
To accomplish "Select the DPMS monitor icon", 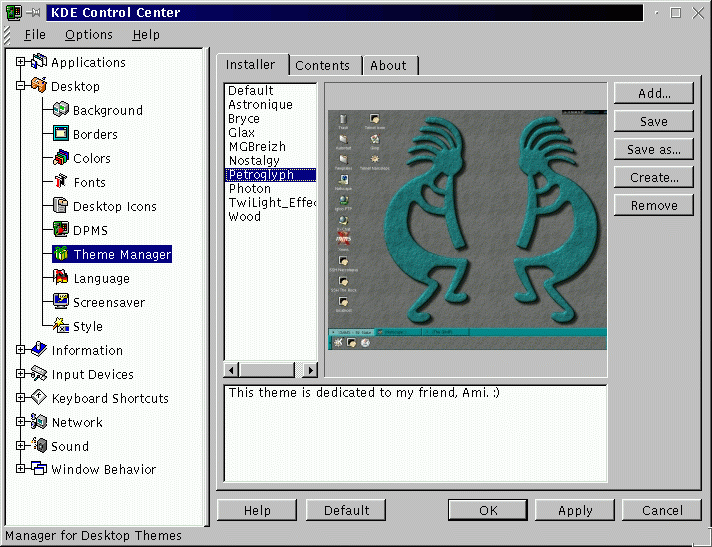I will coord(60,230).
